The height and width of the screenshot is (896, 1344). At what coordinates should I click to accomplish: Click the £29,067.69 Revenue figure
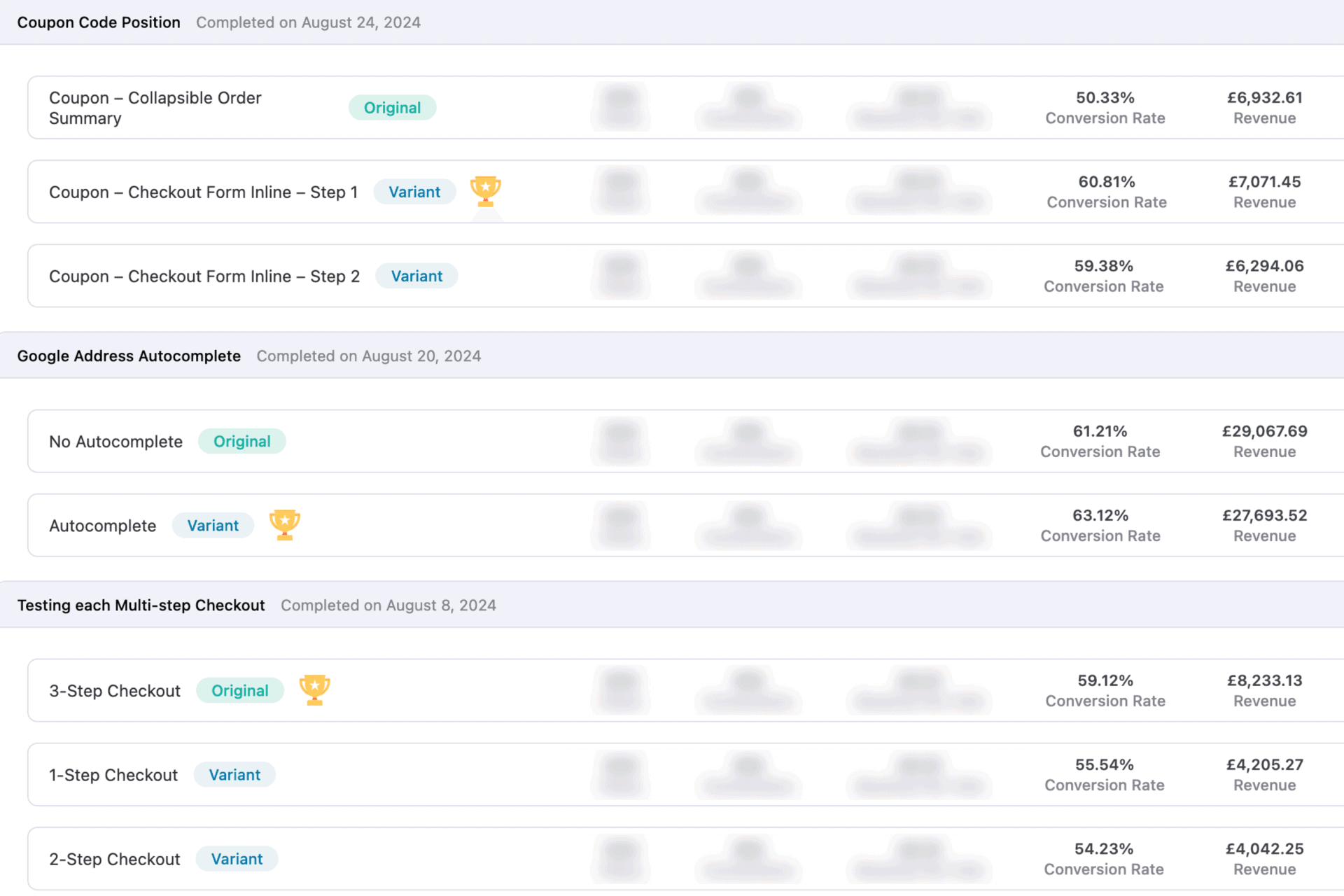tap(1265, 431)
